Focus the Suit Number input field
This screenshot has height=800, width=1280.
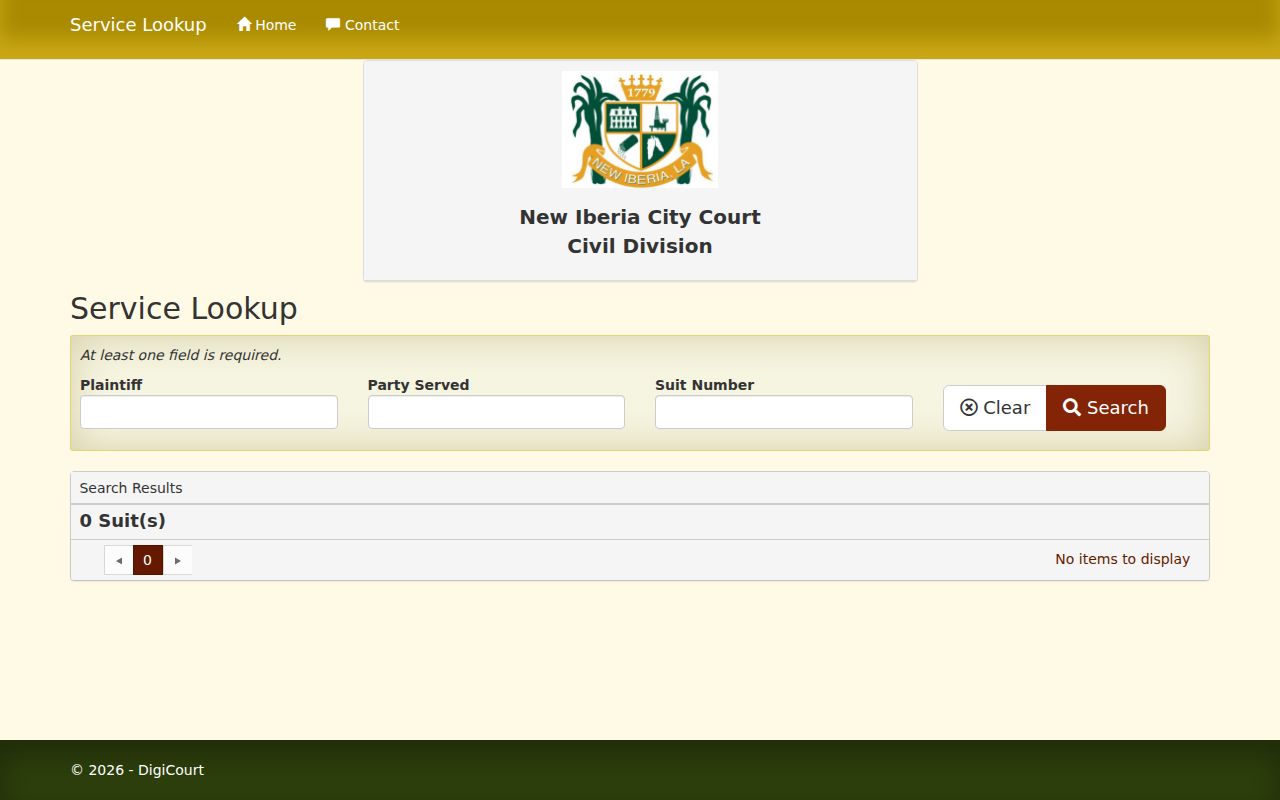784,412
